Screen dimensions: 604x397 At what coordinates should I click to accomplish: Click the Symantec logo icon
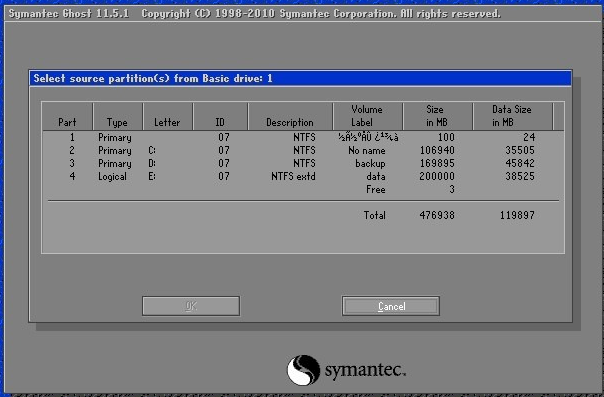tap(304, 370)
